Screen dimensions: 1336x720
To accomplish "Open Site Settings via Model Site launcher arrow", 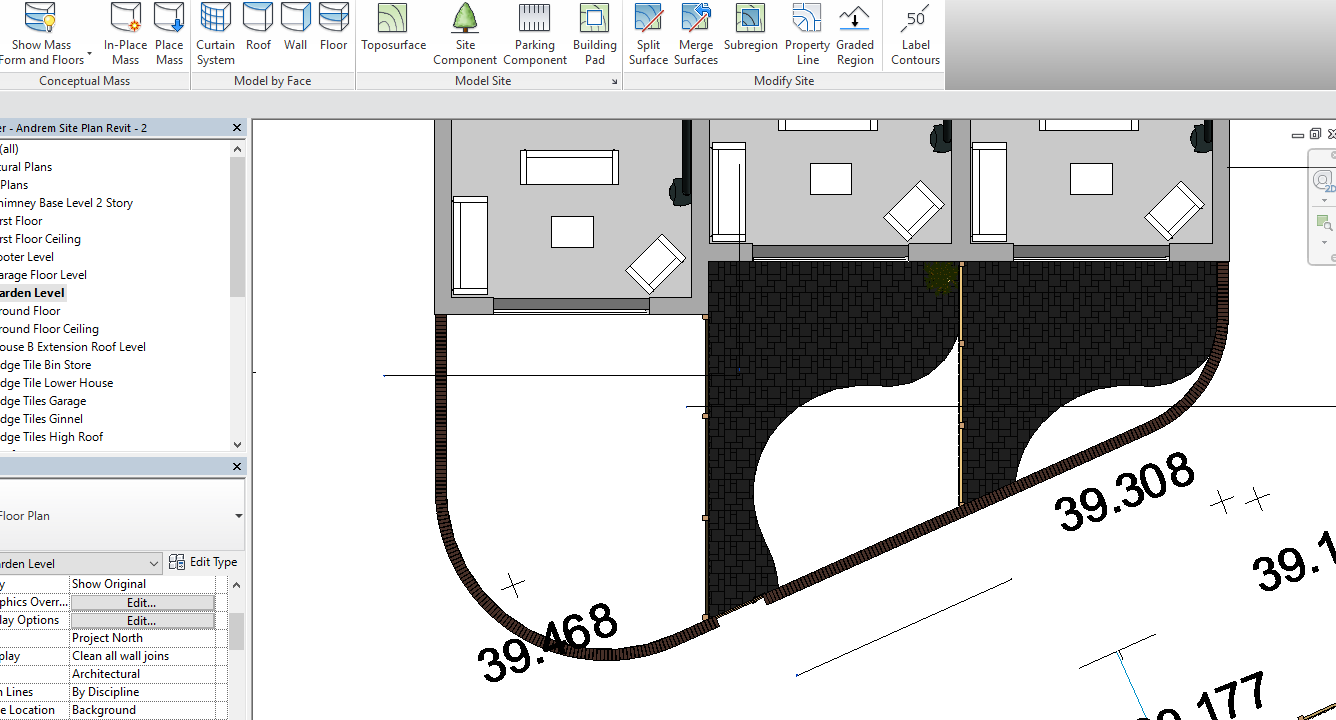I will click(x=615, y=82).
